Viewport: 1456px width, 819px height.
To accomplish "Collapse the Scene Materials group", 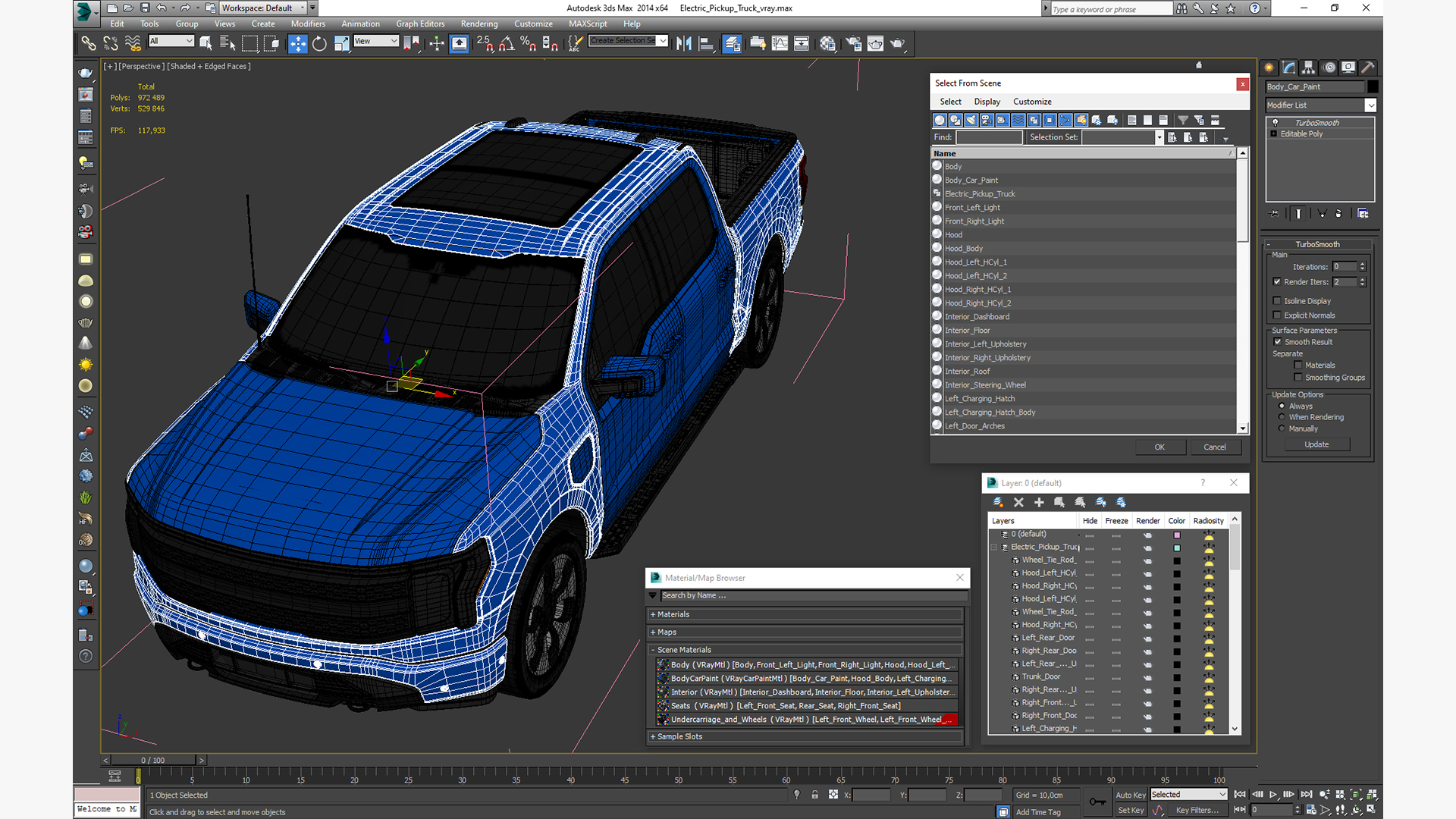I will tap(805, 650).
